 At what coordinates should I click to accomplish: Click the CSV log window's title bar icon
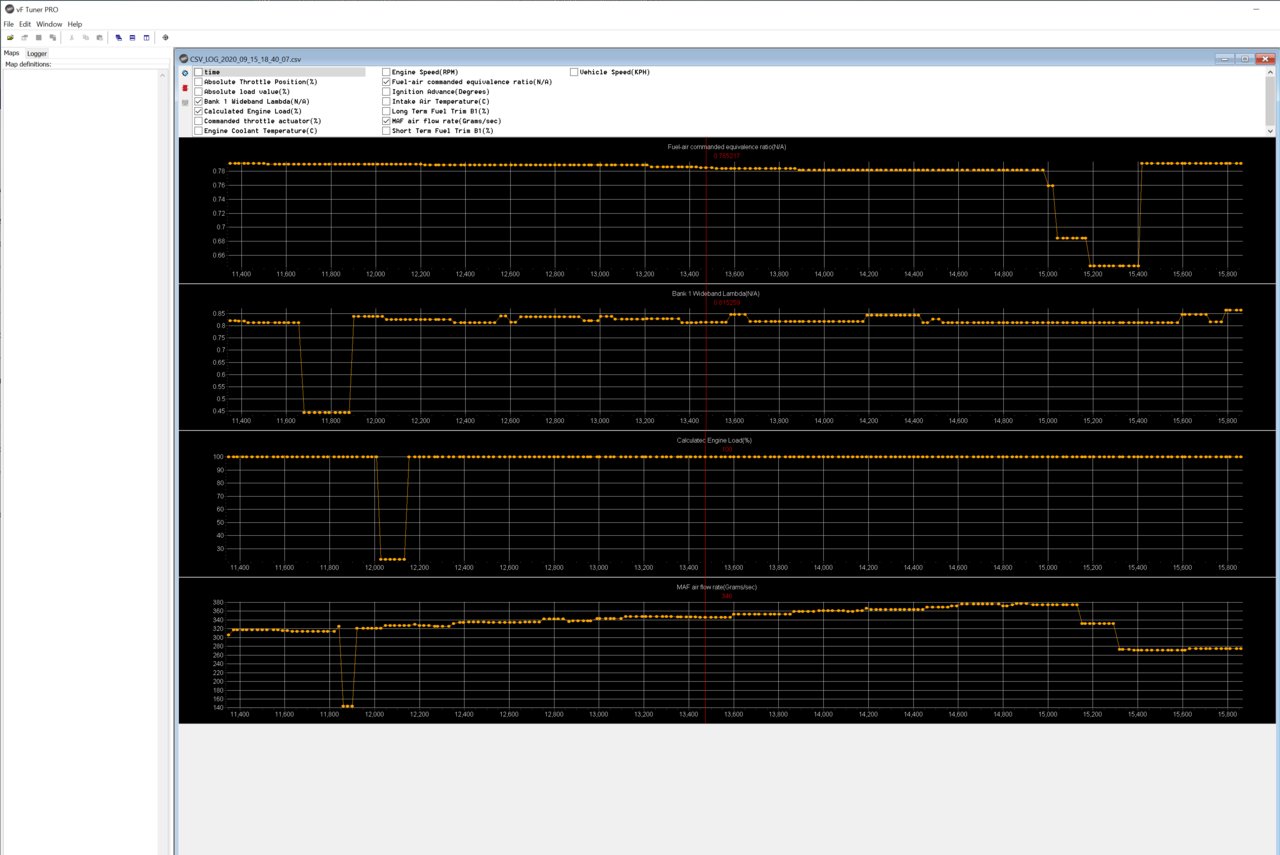click(184, 59)
